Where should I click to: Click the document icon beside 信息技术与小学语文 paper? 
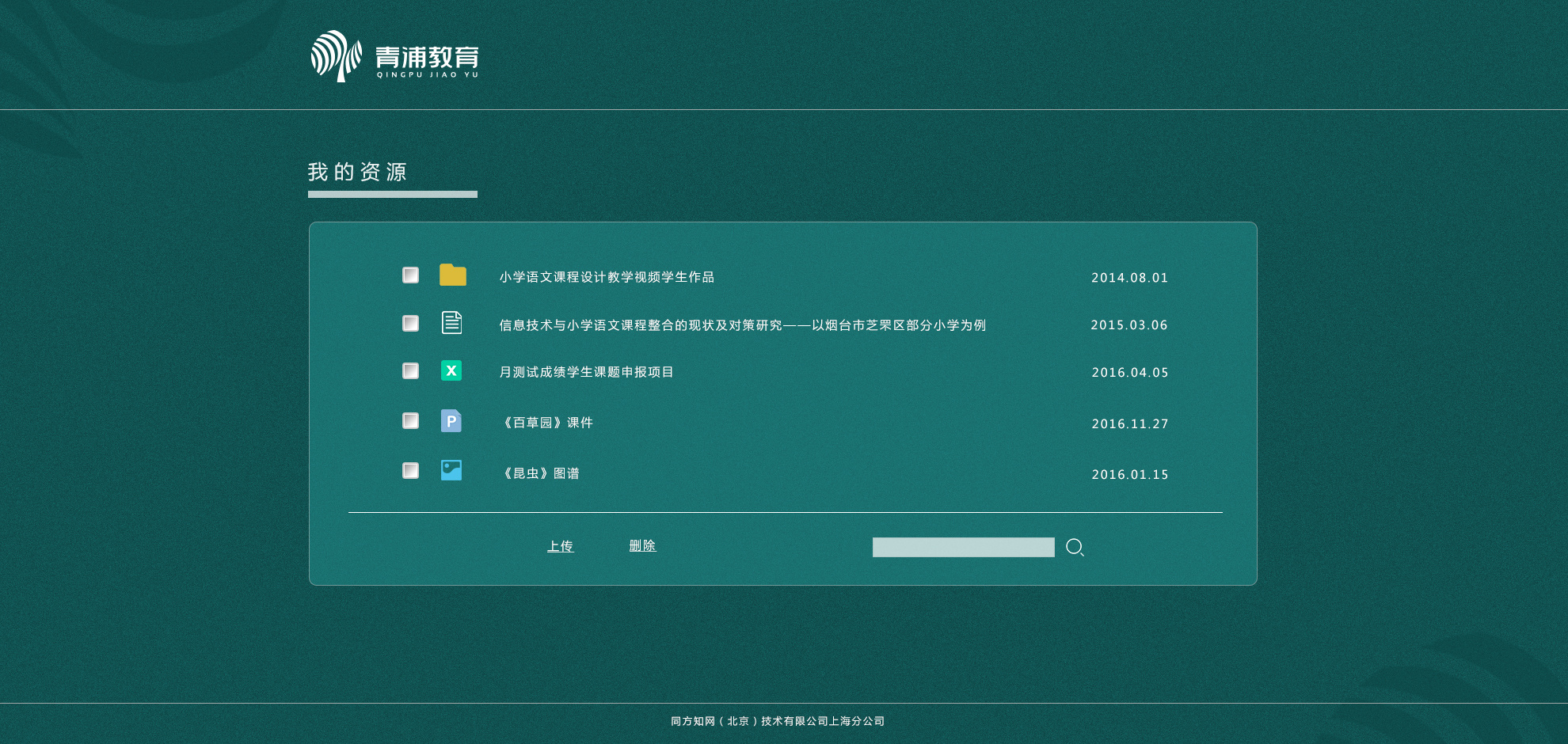[x=451, y=323]
